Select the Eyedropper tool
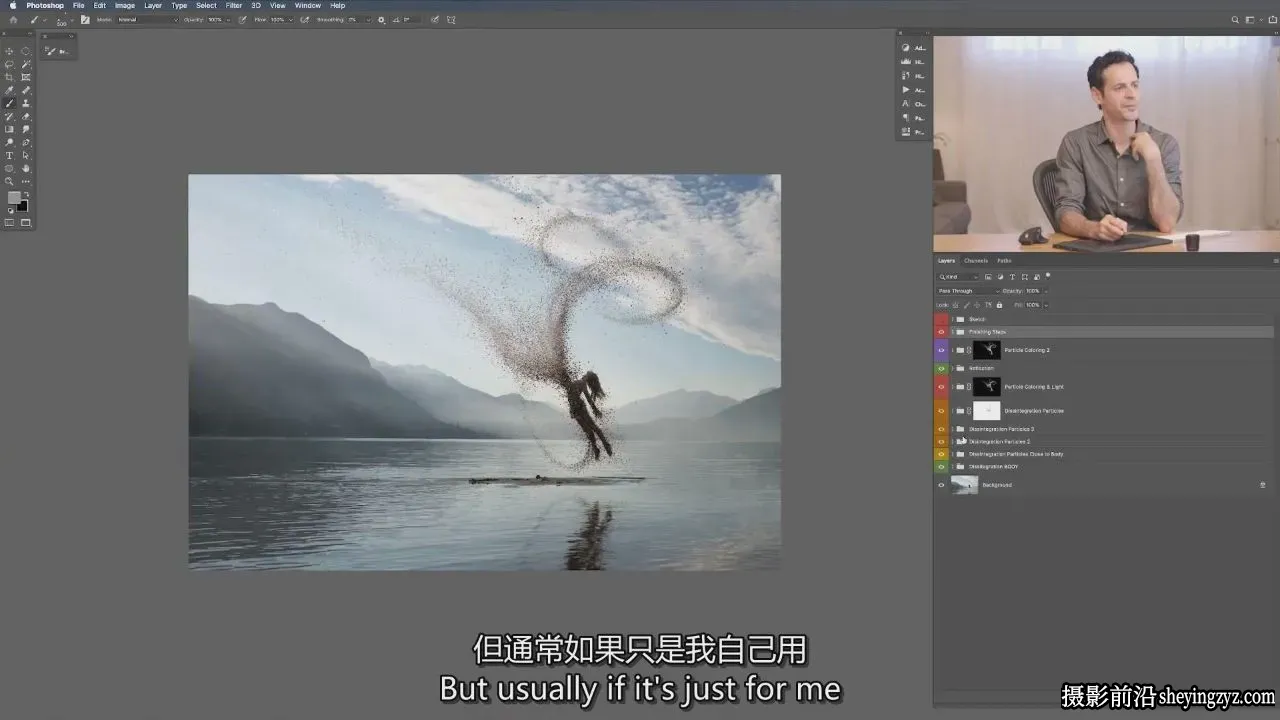 pyautogui.click(x=10, y=90)
